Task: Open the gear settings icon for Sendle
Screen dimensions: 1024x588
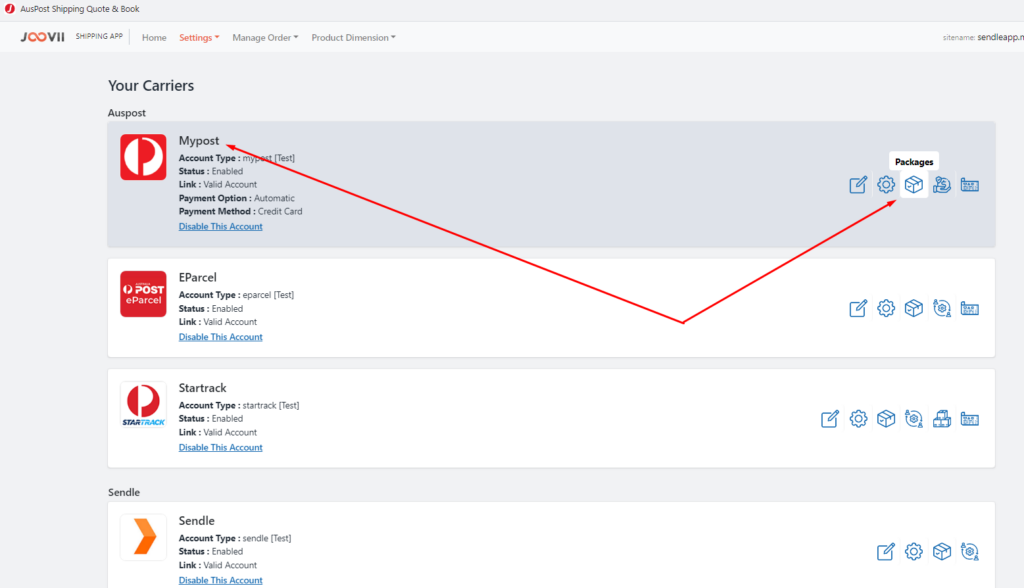Action: (x=914, y=551)
